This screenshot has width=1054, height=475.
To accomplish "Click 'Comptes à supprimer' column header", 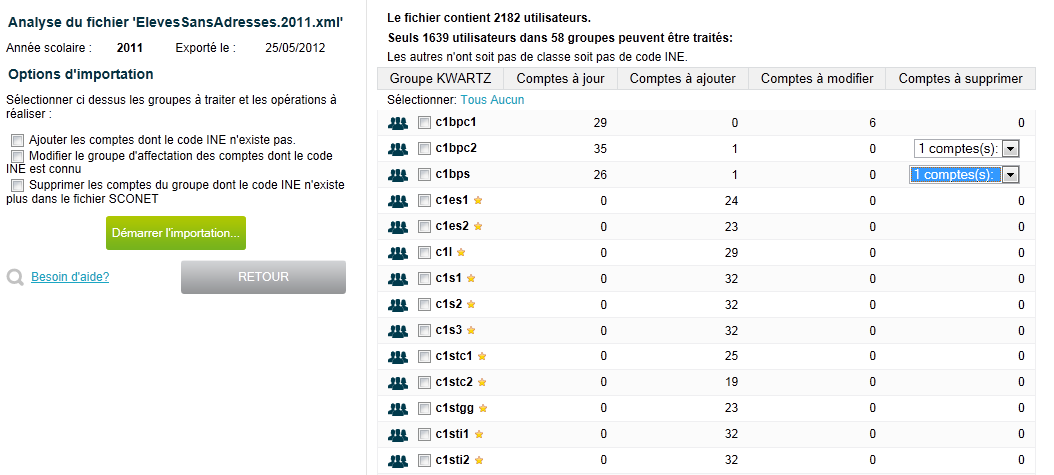I will click(x=961, y=79).
